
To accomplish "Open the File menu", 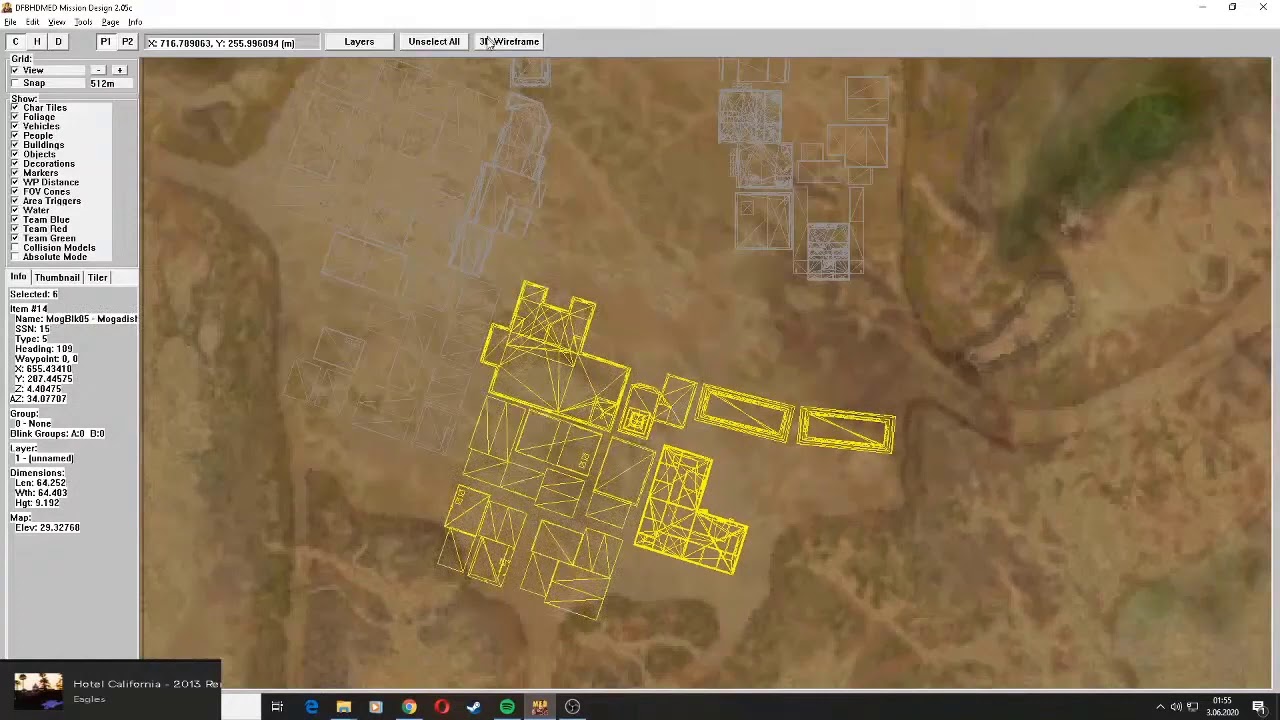I will pos(10,22).
